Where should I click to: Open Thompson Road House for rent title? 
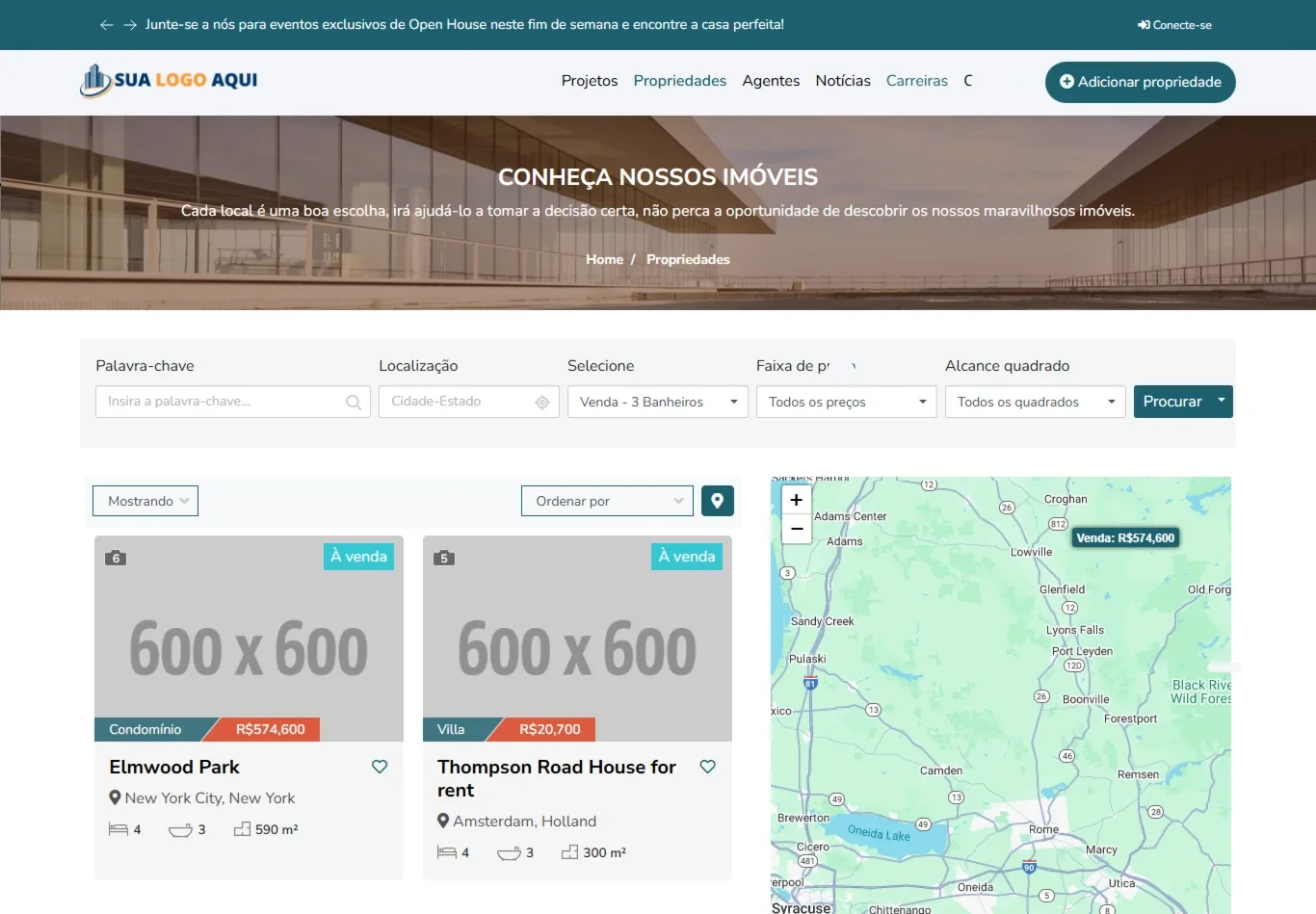[x=557, y=779]
